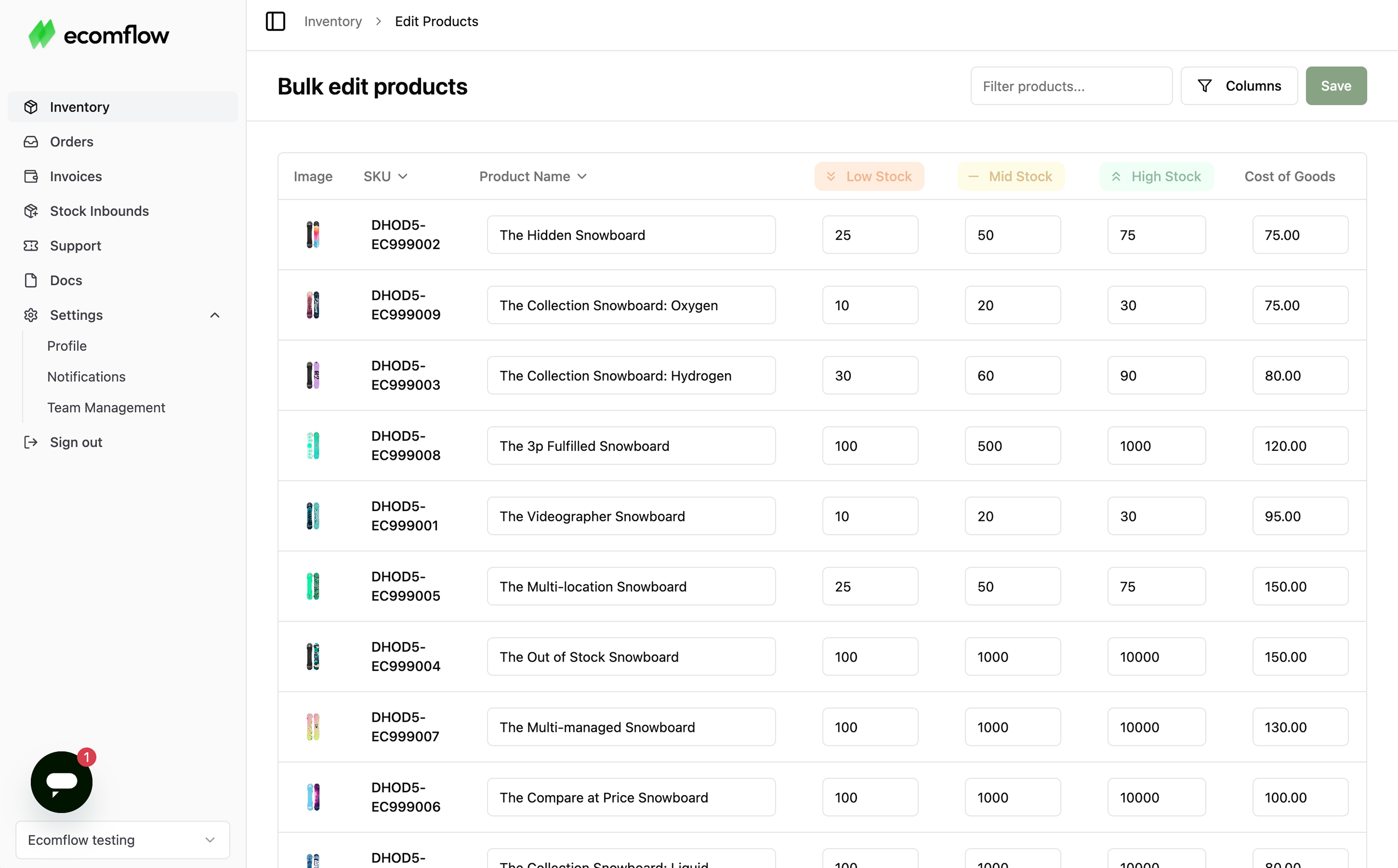Toggle the sidebar panel icon
Image resolution: width=1398 pixels, height=868 pixels.
click(x=276, y=21)
